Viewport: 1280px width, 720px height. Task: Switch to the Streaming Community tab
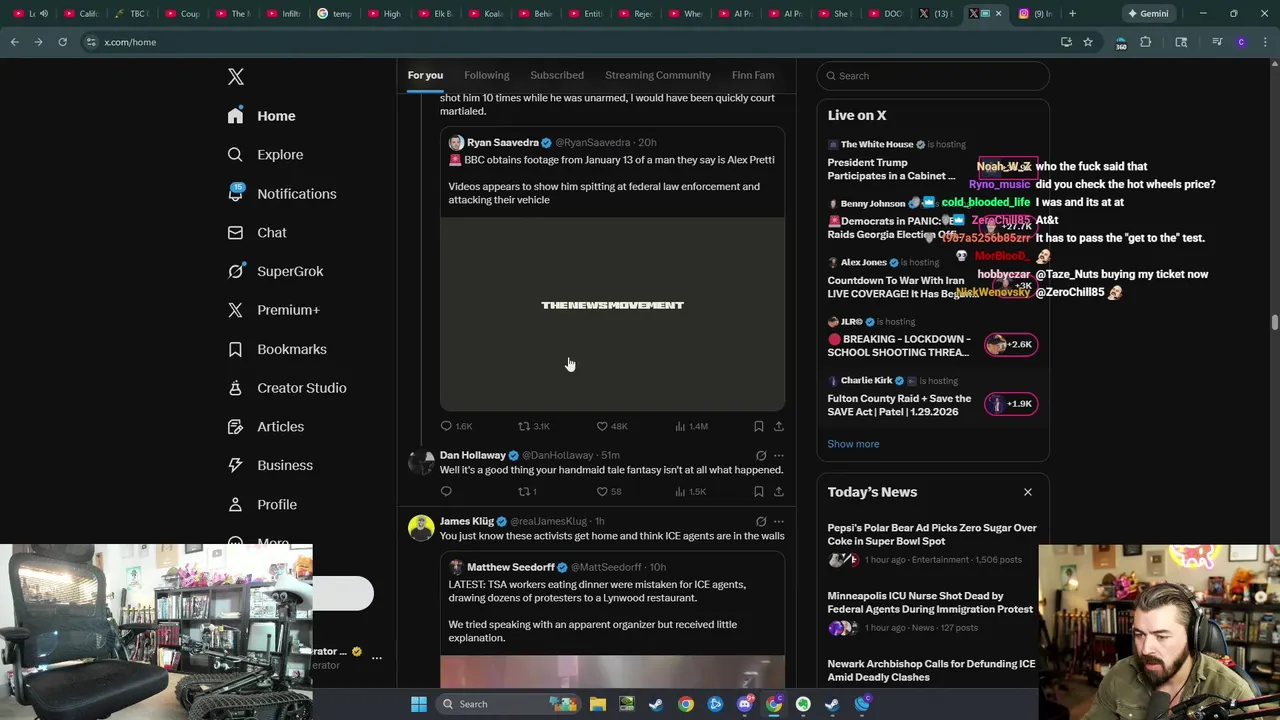(x=658, y=75)
